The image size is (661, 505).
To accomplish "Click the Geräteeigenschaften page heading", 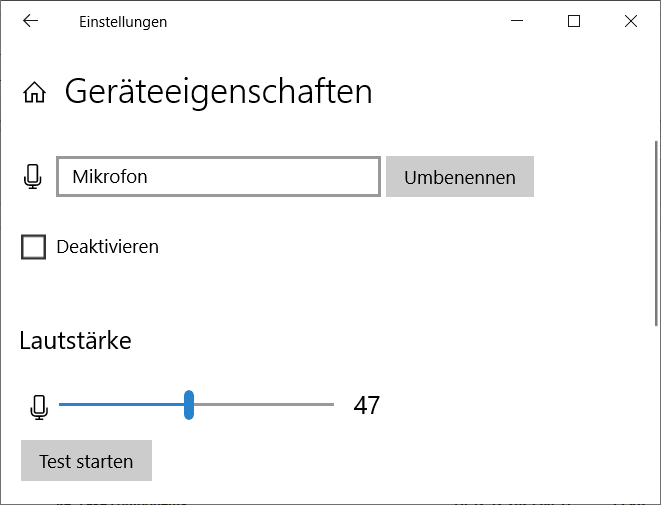I will click(218, 92).
